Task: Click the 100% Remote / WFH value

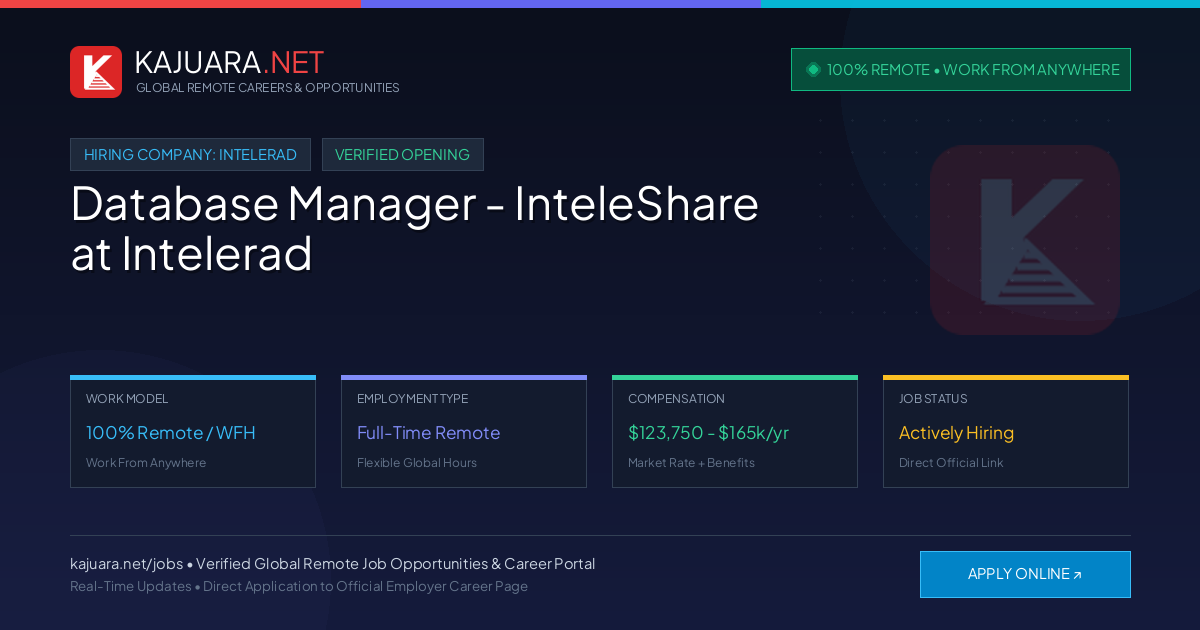Action: pyautogui.click(x=171, y=433)
